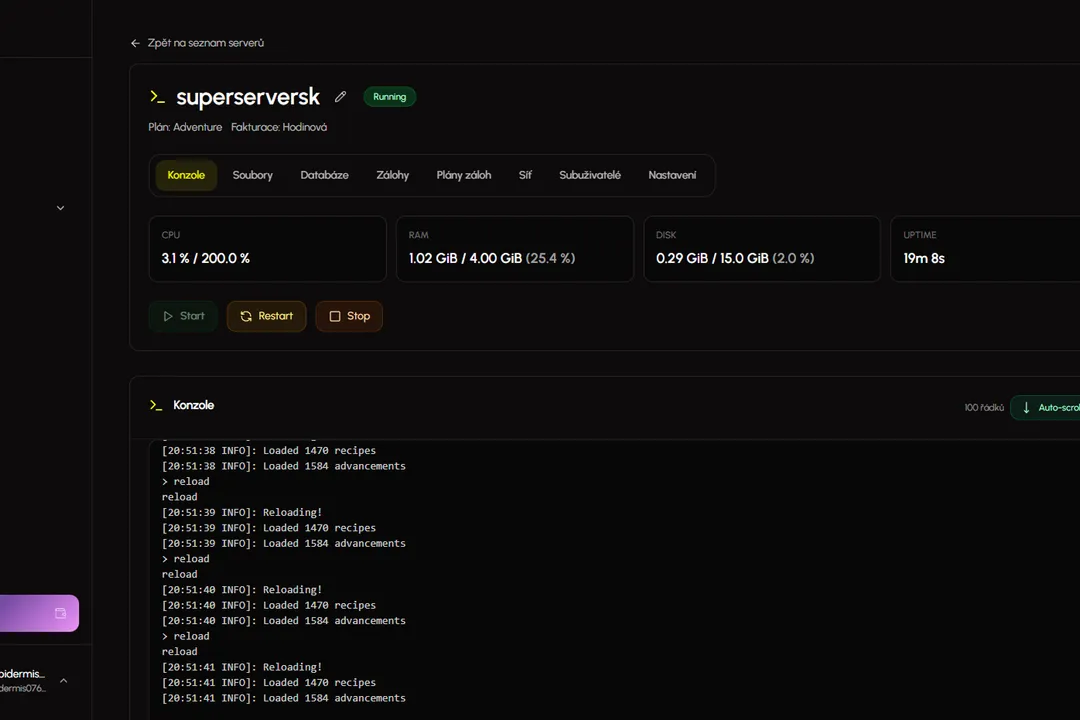The width and height of the screenshot is (1080, 720).
Task: Switch to the Databáze tab
Action: pos(324,175)
